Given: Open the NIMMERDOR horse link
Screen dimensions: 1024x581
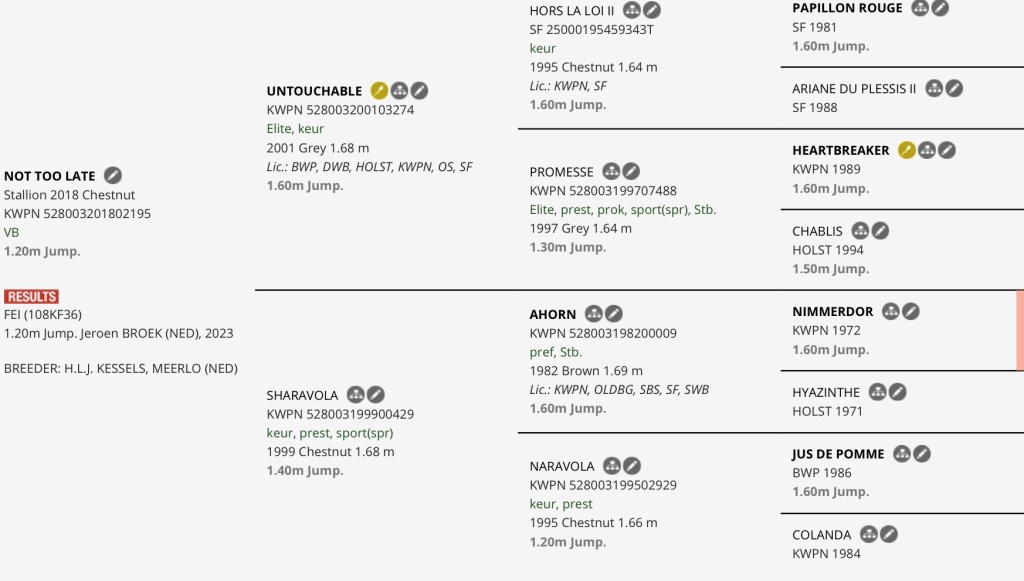Looking at the screenshot, I should pos(832,312).
